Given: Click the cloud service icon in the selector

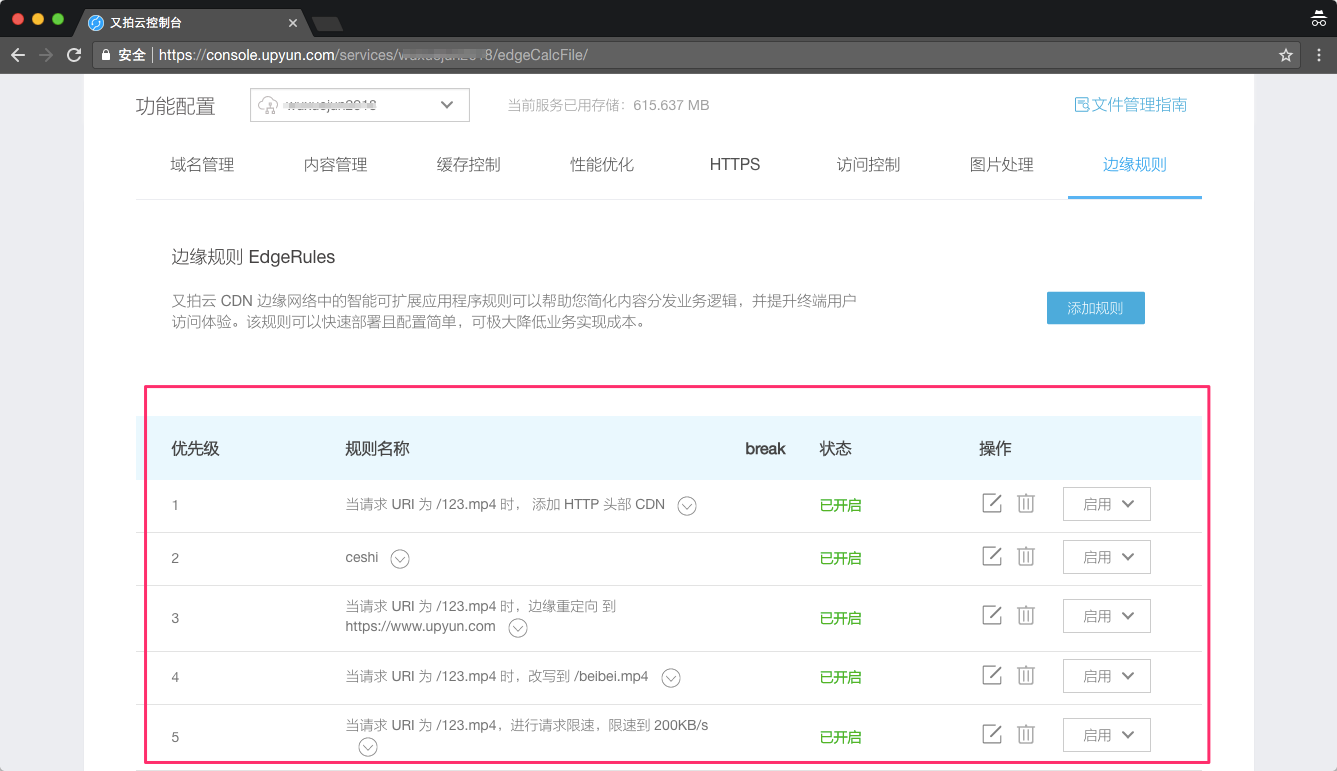Looking at the screenshot, I should 267,104.
